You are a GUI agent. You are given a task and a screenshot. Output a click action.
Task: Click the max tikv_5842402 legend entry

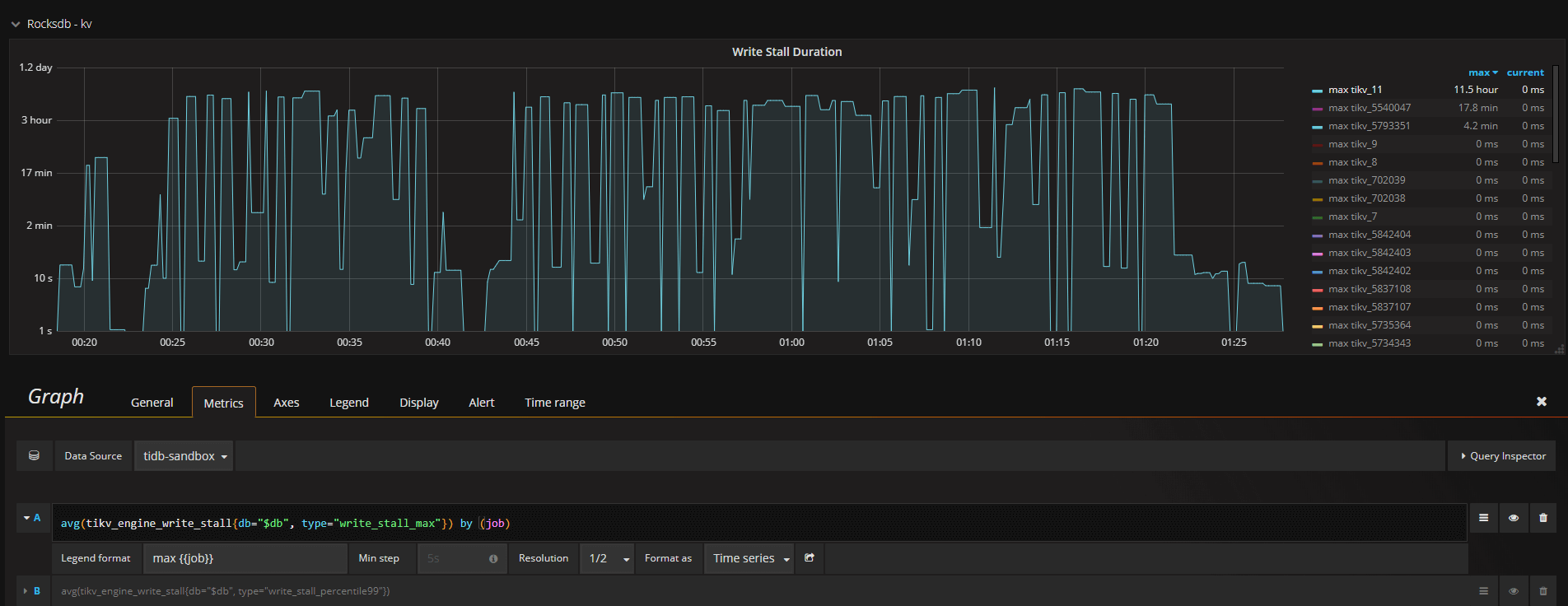[x=1370, y=271]
